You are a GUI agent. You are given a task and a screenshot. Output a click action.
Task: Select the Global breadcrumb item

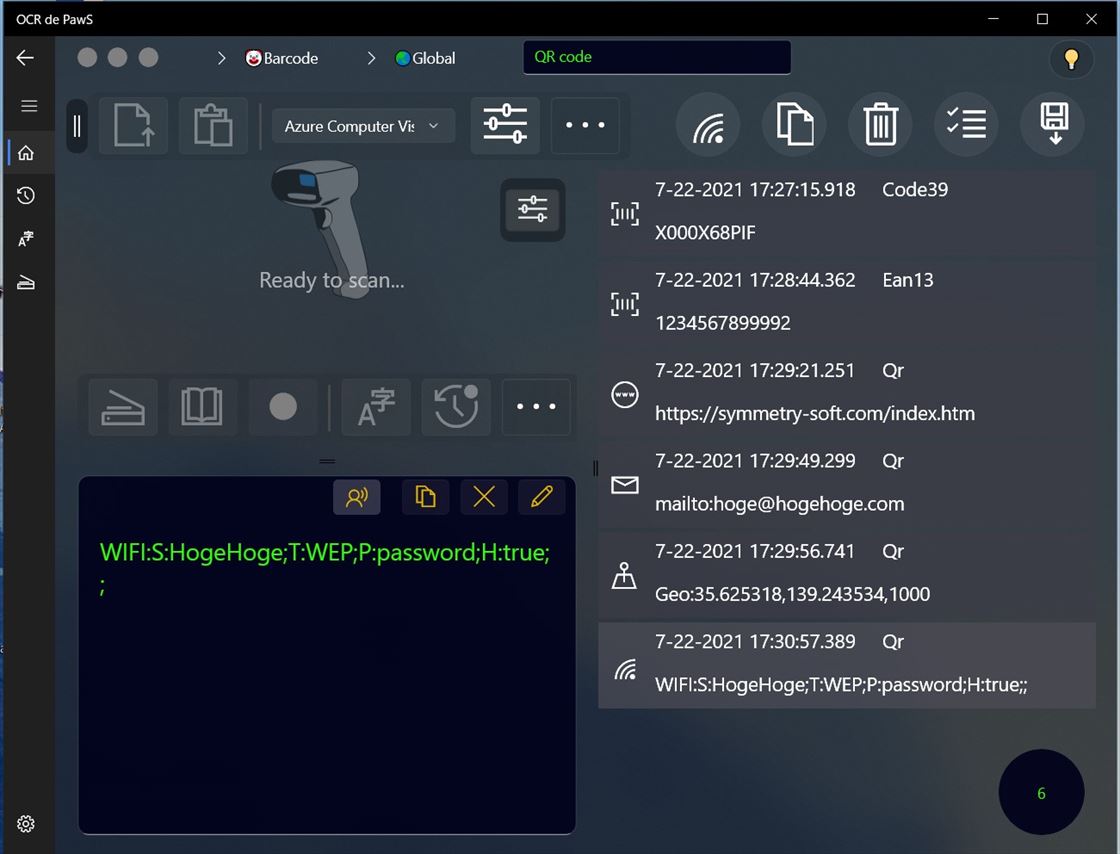(426, 59)
